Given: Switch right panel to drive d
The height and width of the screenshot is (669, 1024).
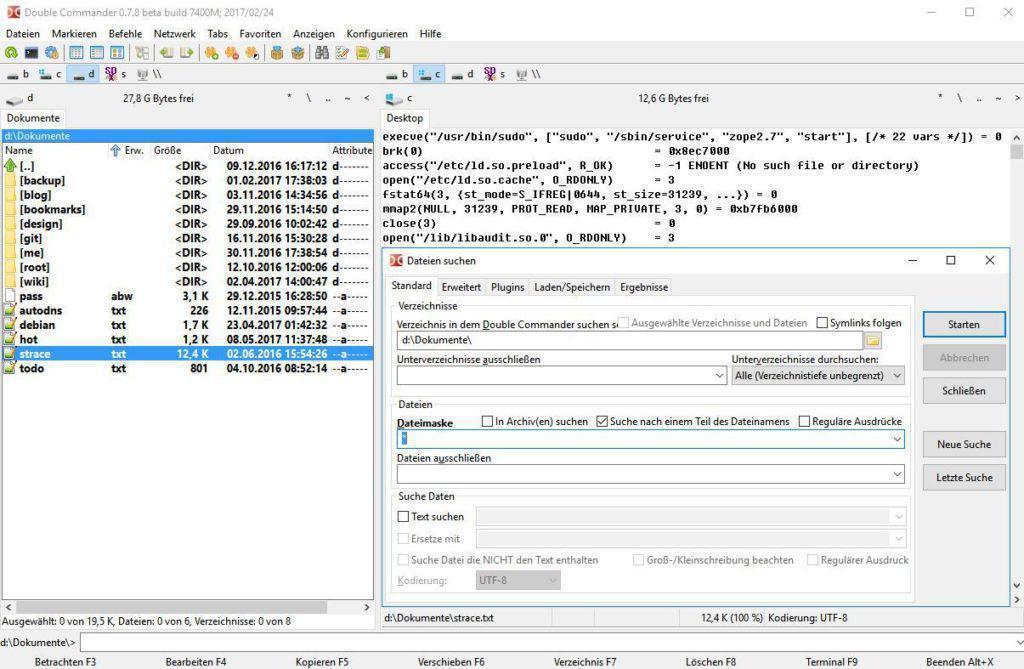Looking at the screenshot, I should point(462,74).
